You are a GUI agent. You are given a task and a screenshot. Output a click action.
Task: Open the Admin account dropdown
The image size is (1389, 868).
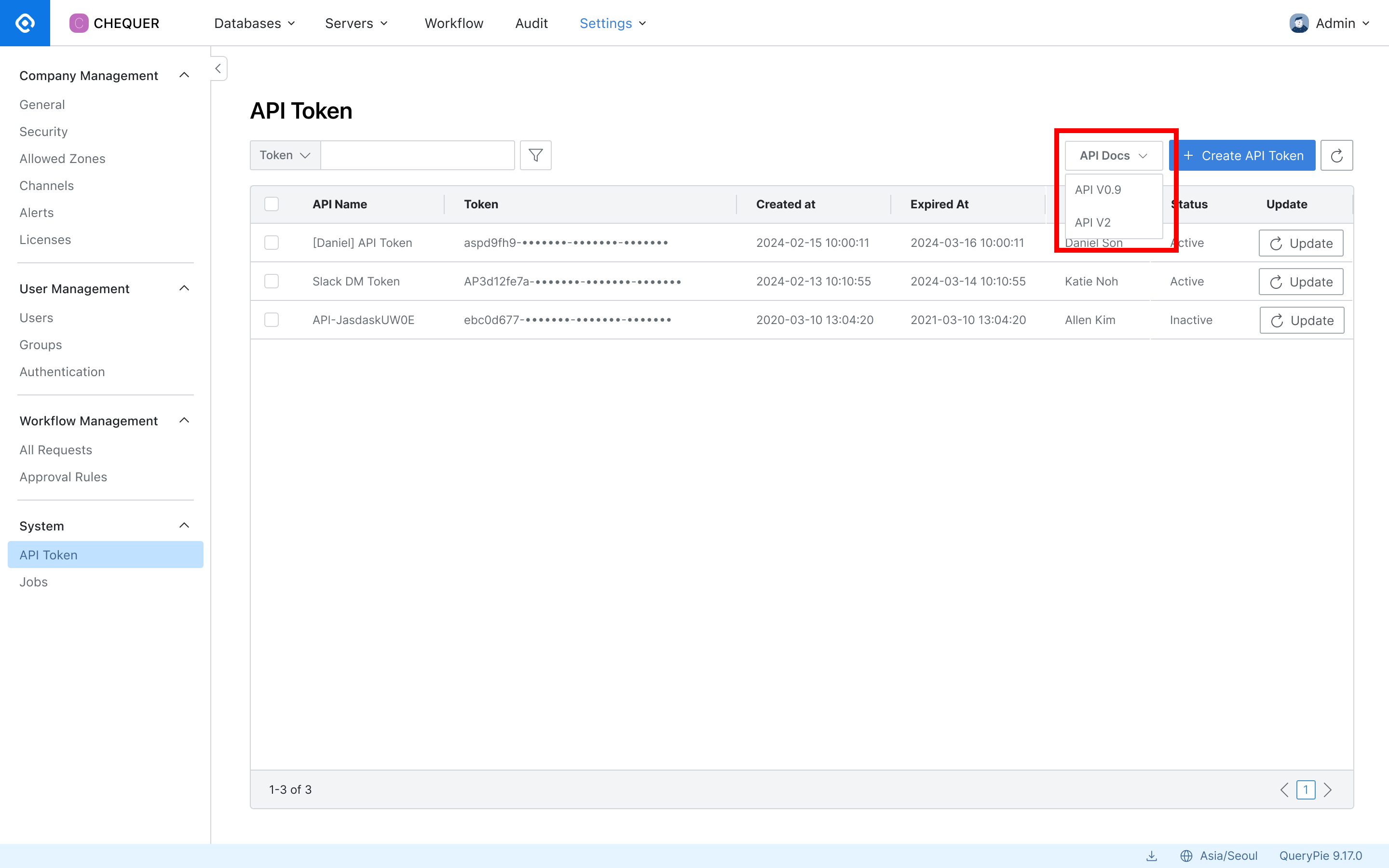[x=1330, y=23]
